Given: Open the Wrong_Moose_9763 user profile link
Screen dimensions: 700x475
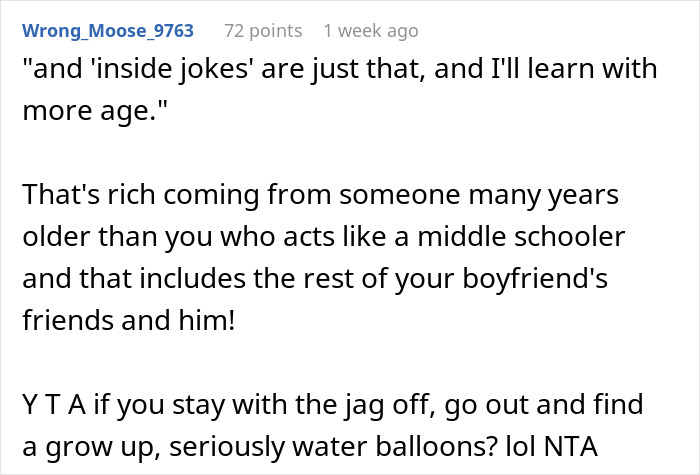Looking at the screenshot, I should pyautogui.click(x=108, y=31).
